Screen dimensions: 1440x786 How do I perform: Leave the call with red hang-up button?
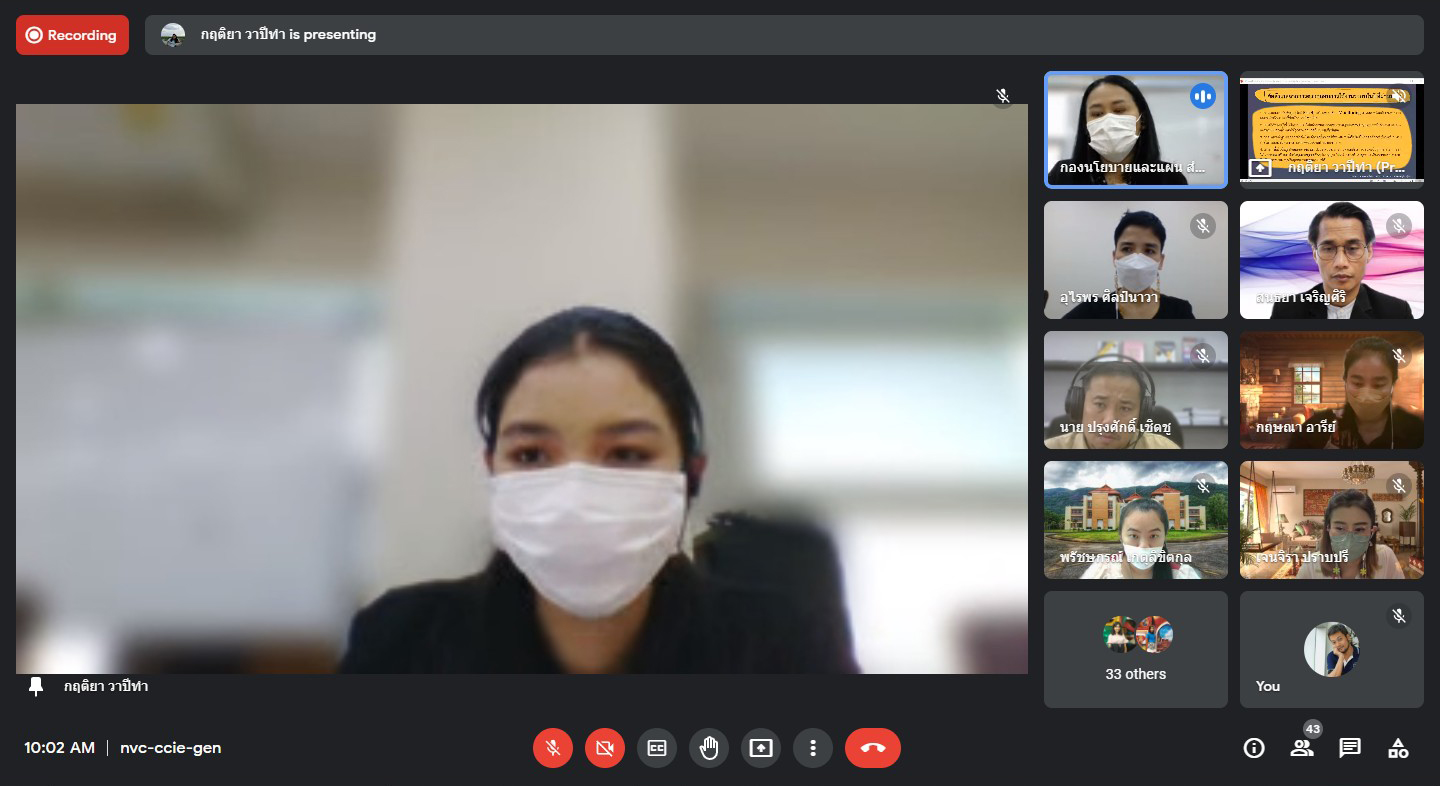pyautogui.click(x=872, y=748)
